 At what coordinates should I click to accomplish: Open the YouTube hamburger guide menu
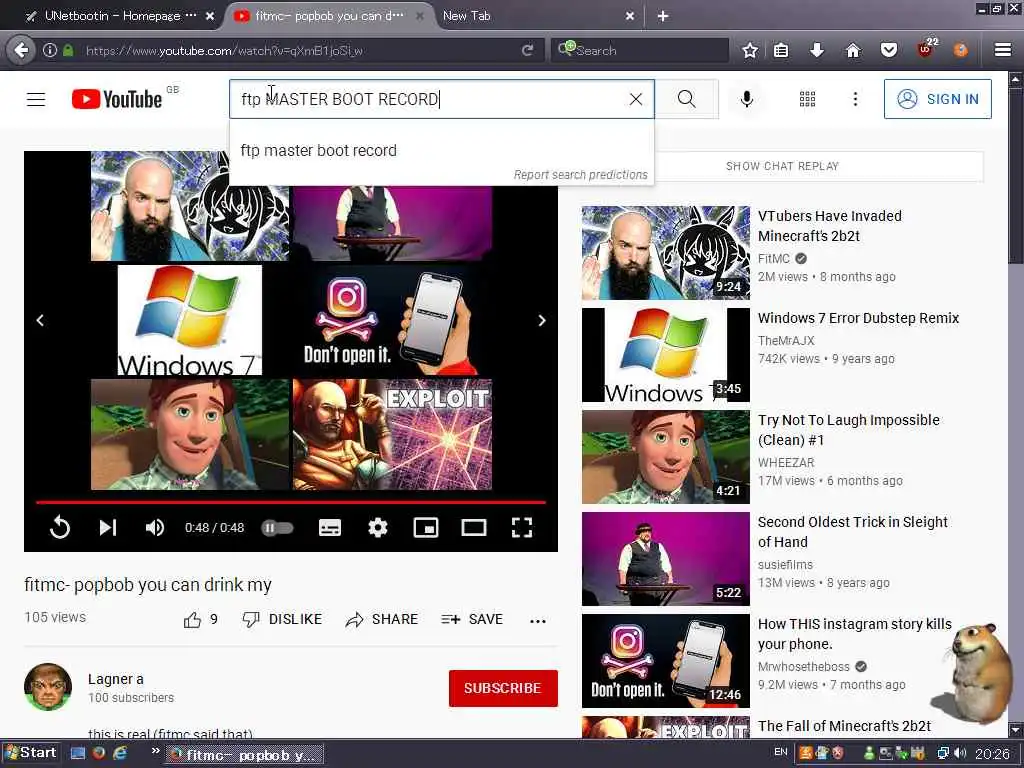coord(36,99)
